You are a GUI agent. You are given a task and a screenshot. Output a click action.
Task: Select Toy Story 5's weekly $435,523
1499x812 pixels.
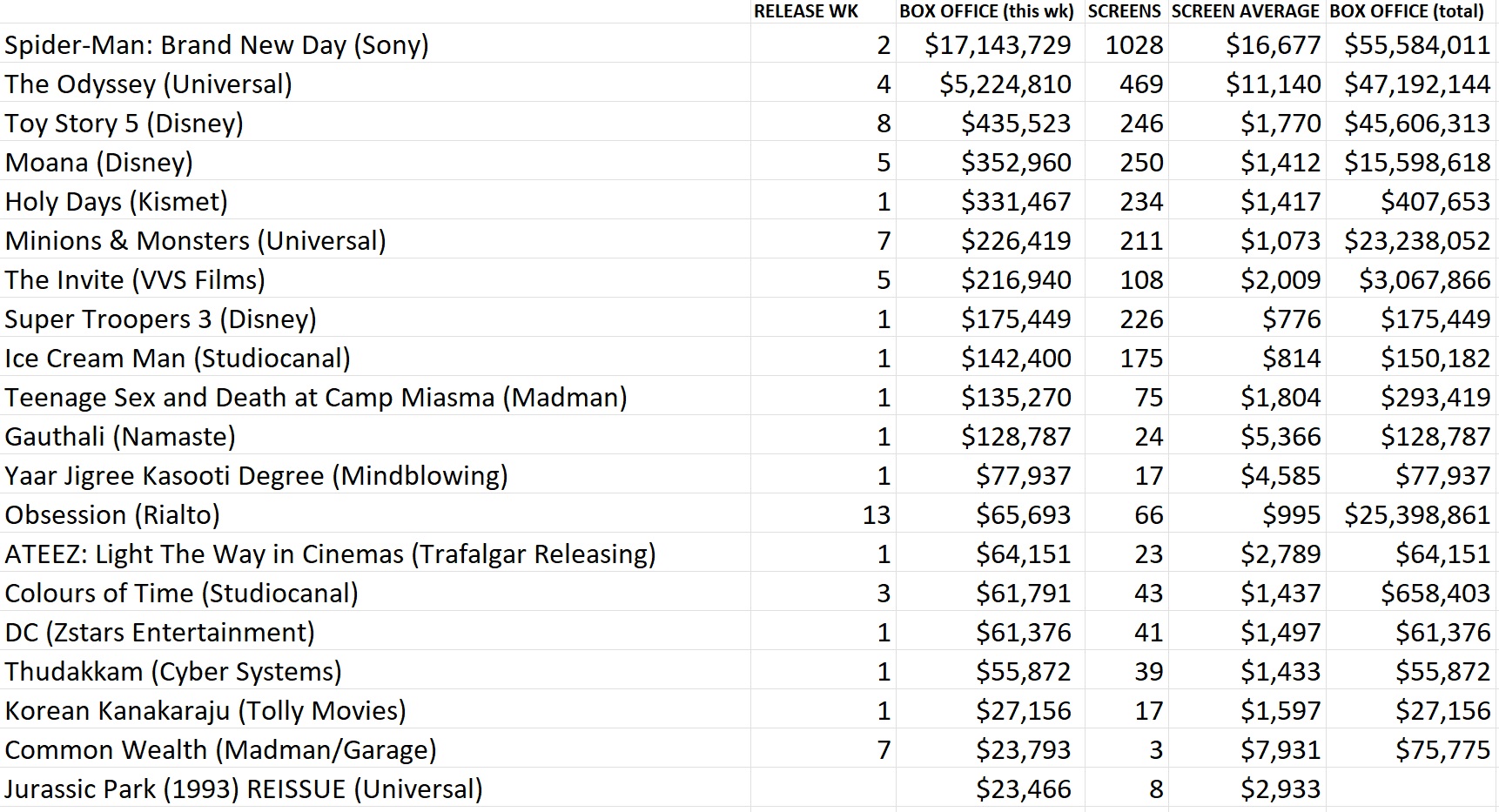click(1016, 124)
